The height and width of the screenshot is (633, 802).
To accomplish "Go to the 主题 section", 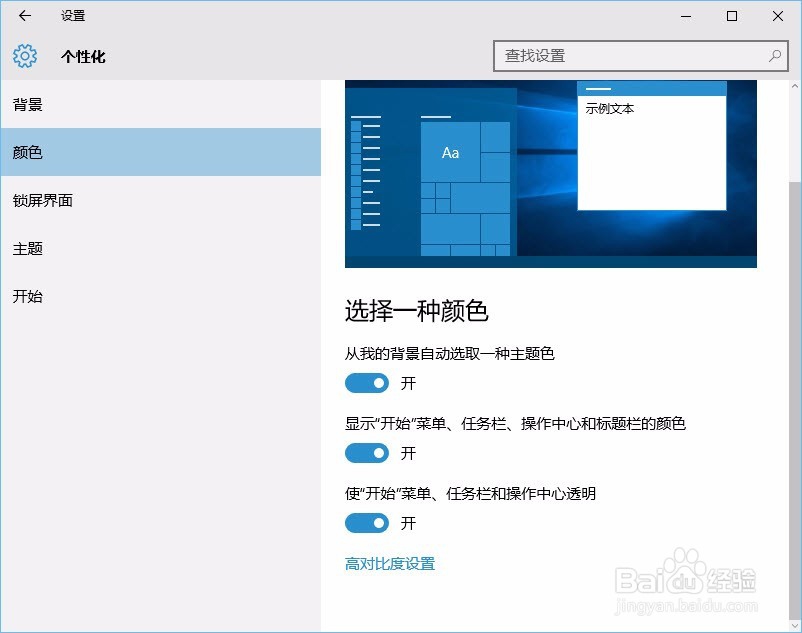I will tap(161, 248).
